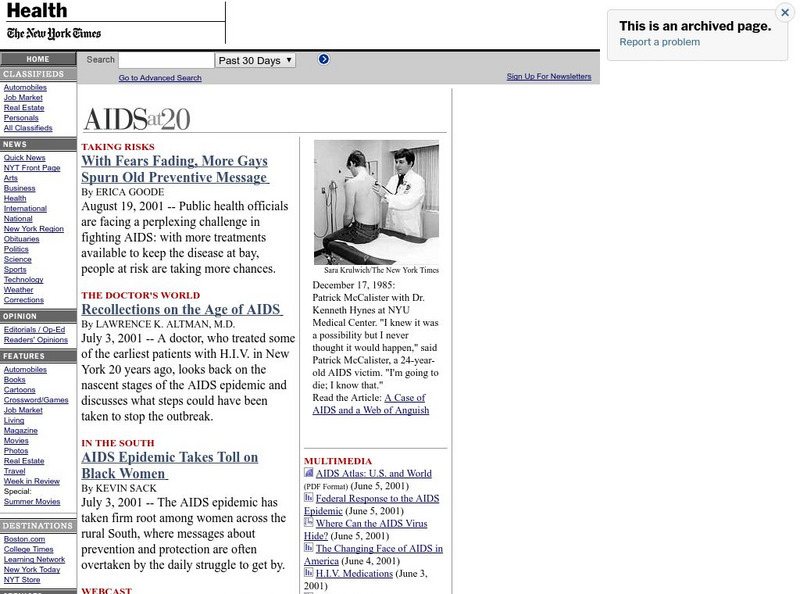Open Arts section link
Screen dimensions: 800x594
coord(11,178)
